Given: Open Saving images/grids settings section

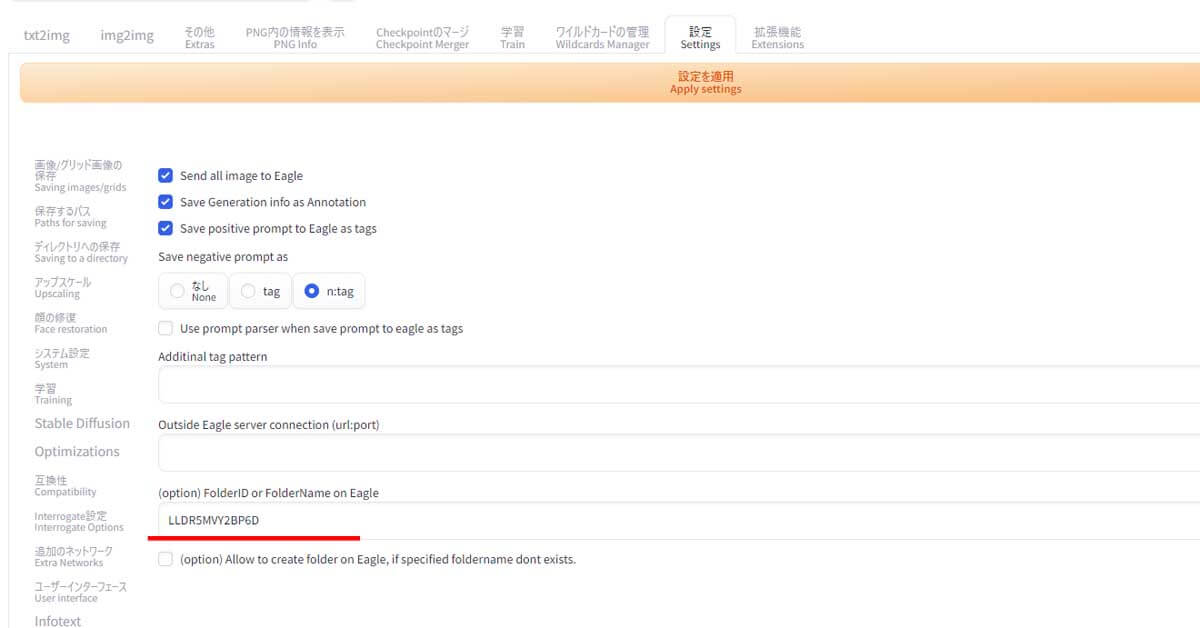Looking at the screenshot, I should coord(80,176).
